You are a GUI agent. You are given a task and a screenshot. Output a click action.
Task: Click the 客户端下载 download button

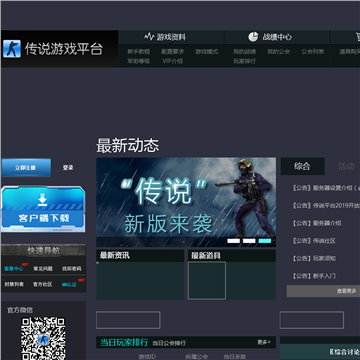click(x=43, y=209)
